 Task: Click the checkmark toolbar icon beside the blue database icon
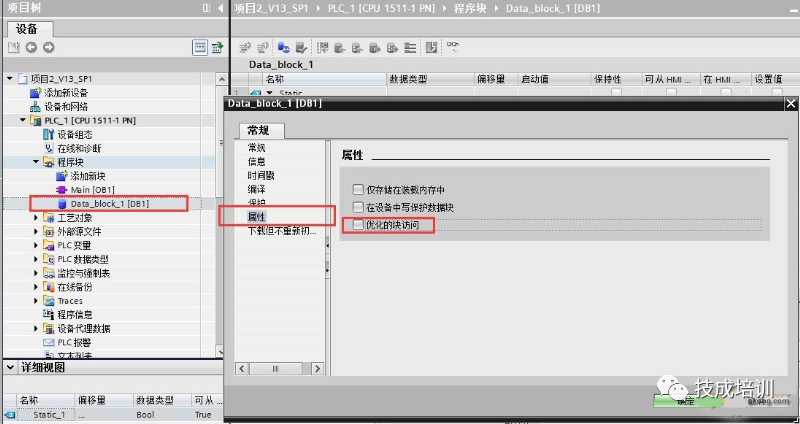301,47
